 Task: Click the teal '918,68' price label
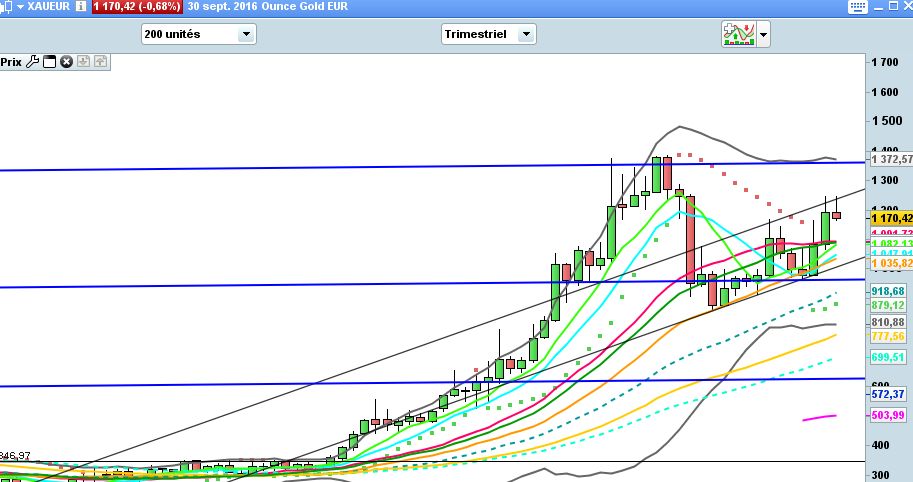point(889,291)
